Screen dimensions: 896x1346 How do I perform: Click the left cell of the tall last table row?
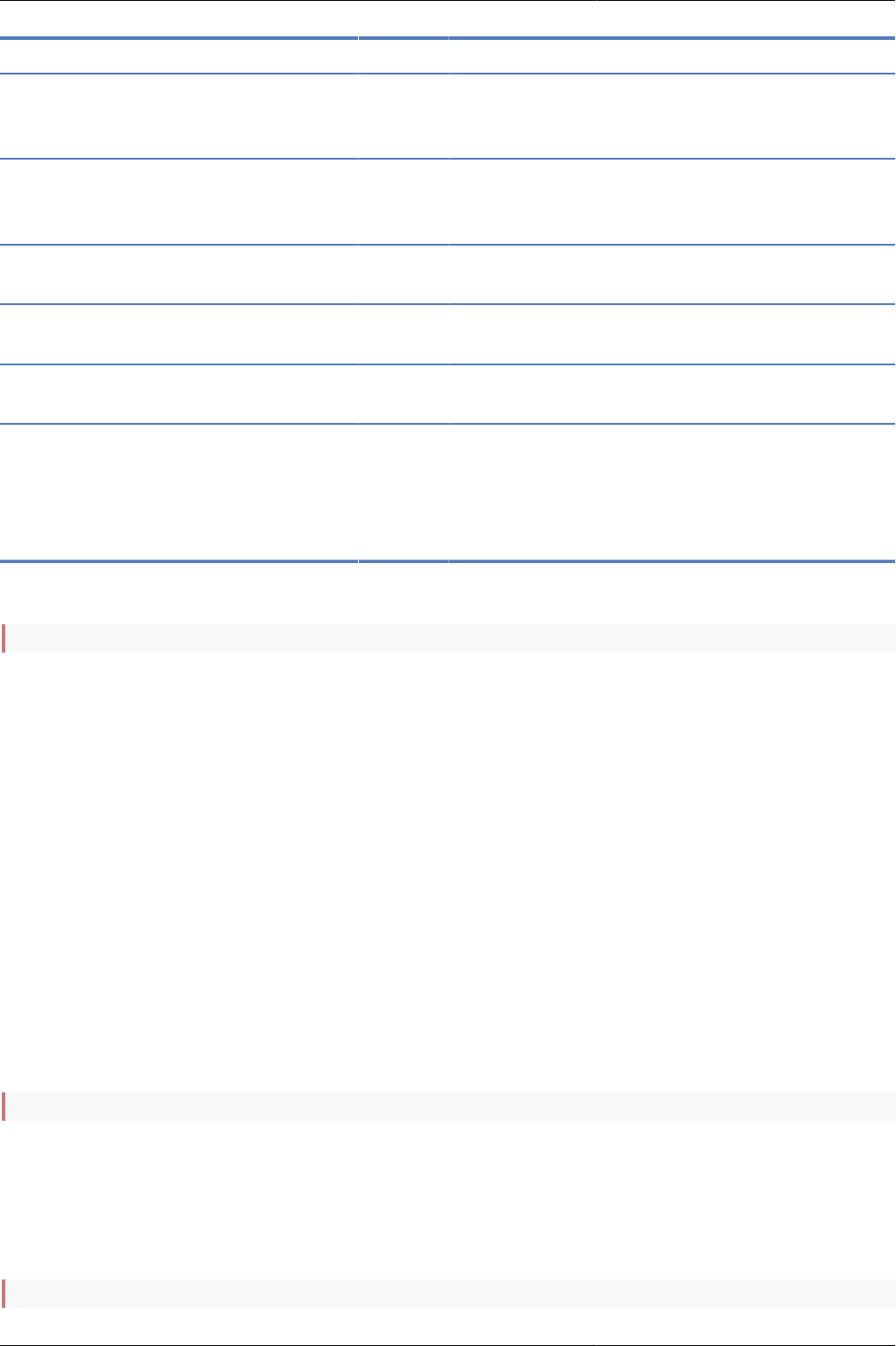[179, 492]
